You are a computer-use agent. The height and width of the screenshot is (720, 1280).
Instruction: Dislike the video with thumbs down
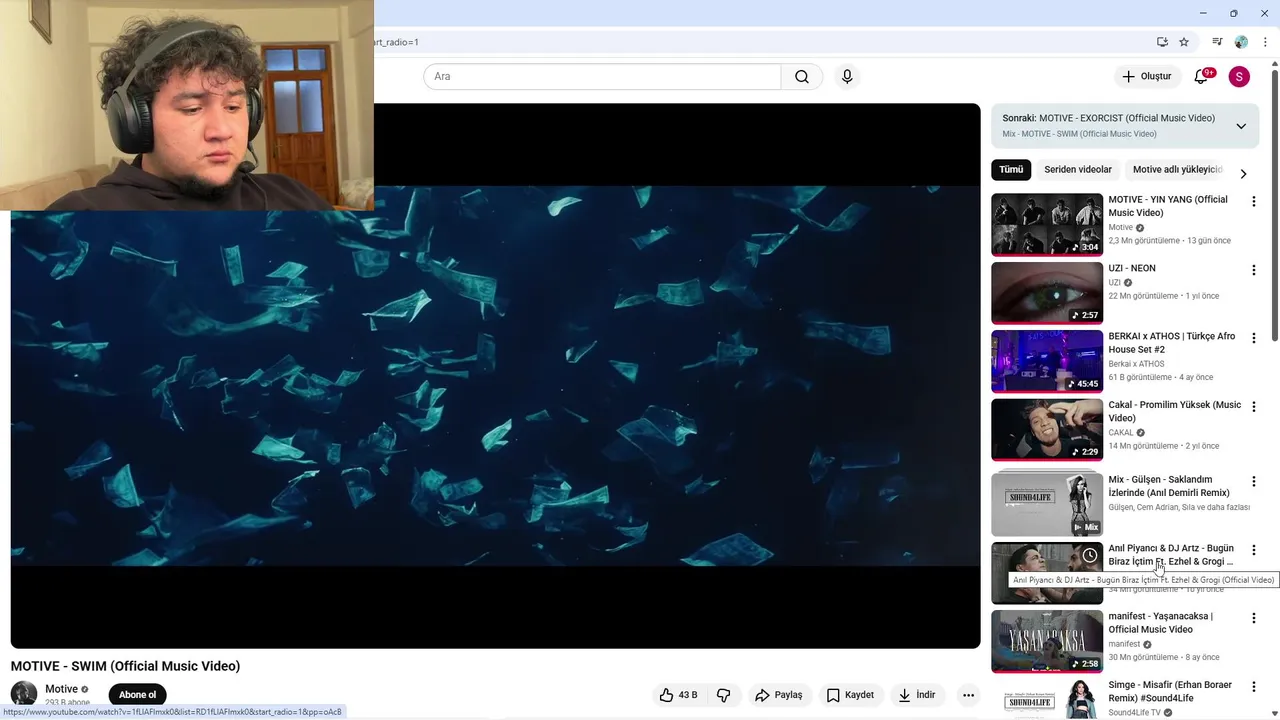pos(723,695)
